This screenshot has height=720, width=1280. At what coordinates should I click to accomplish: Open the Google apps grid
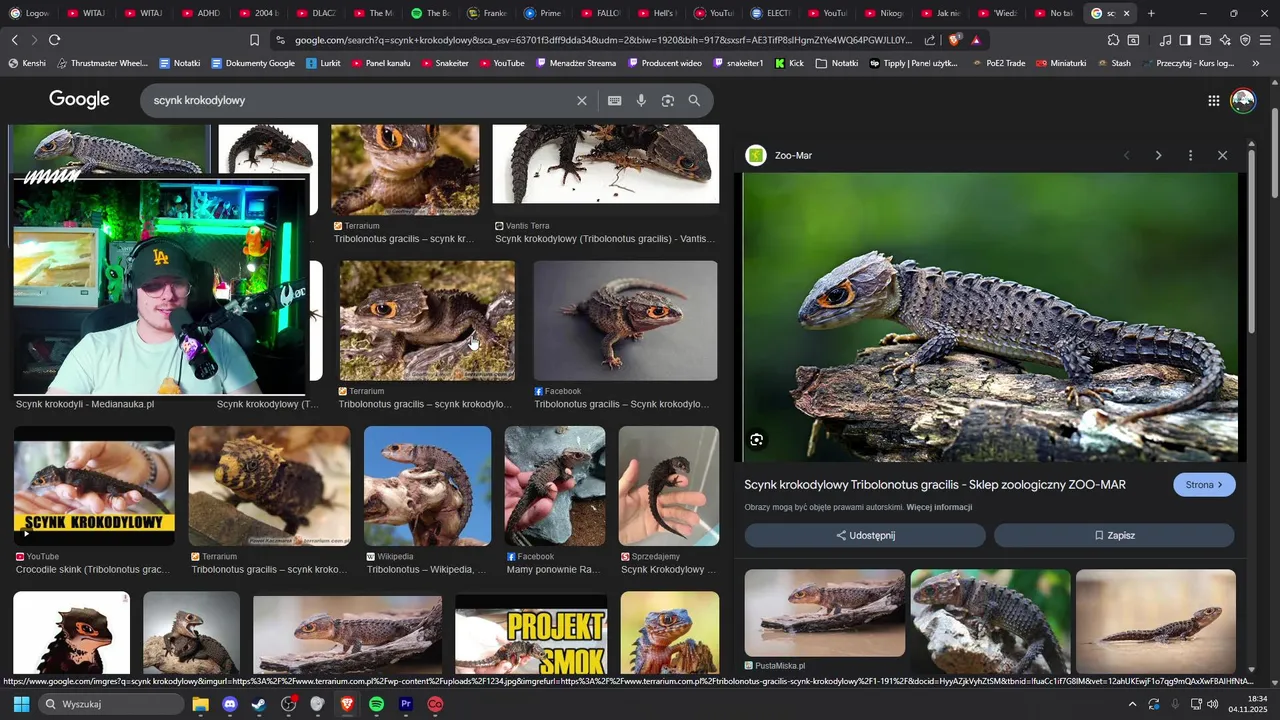pos(1213,100)
